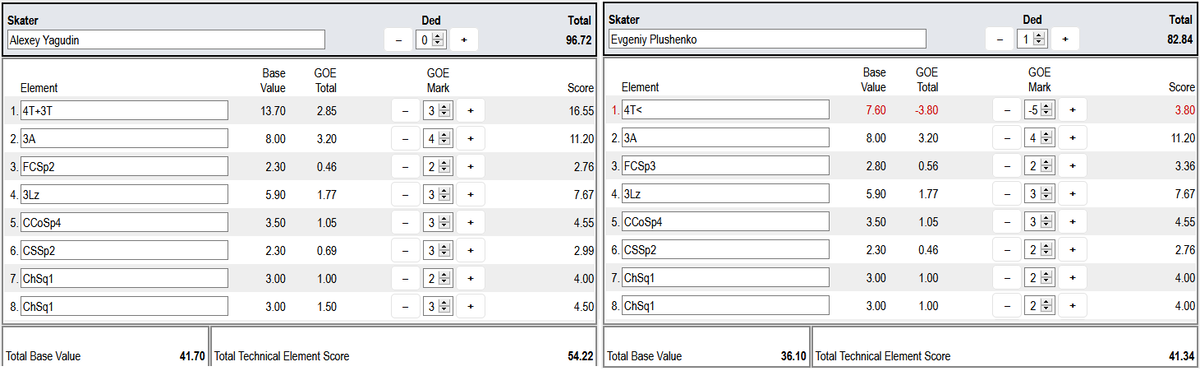This screenshot has width=1200, height=371.
Task: Click the GOE spinner on Plushenko's 3A row
Action: pos(1039,138)
